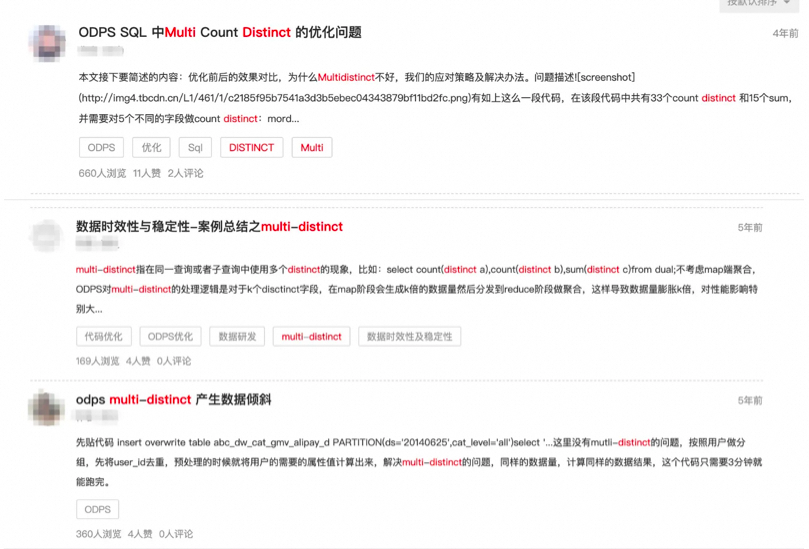Select the 数据研发 tag
The height and width of the screenshot is (549, 809).
(237, 336)
